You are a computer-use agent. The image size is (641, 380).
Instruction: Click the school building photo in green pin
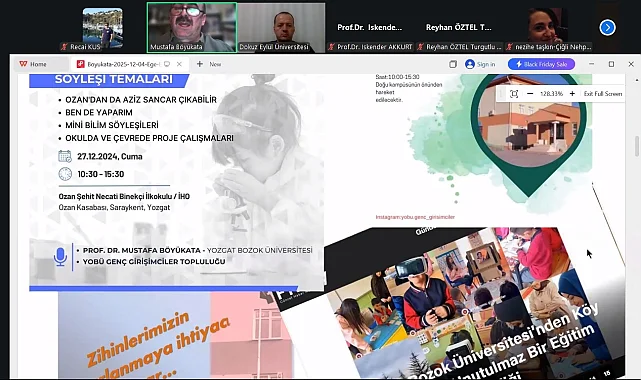pos(529,121)
